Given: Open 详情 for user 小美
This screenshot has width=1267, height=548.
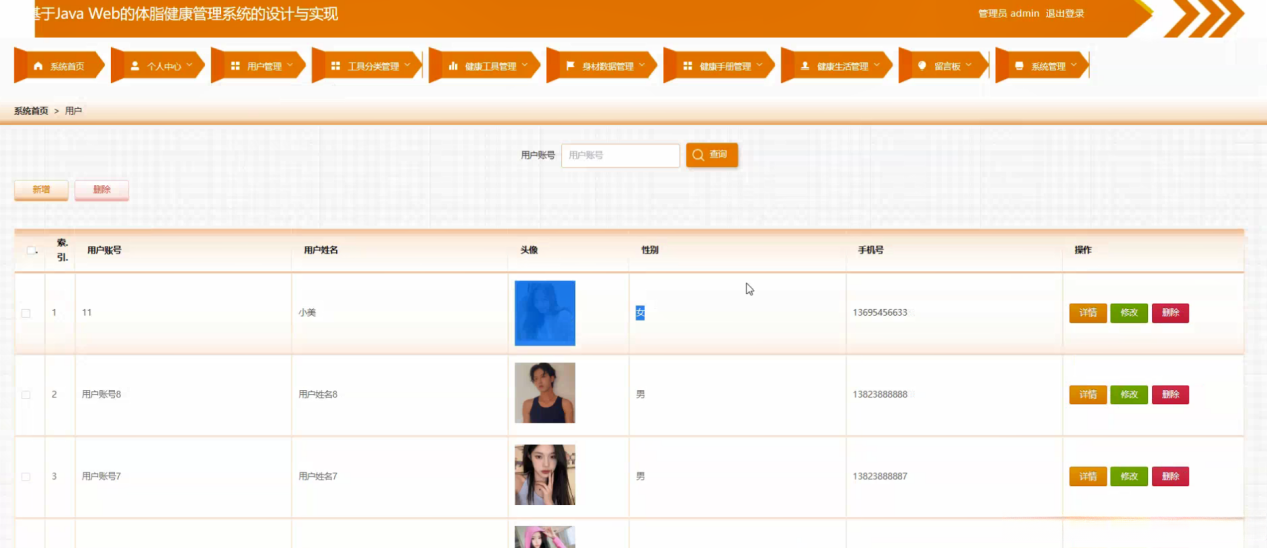Looking at the screenshot, I should (1088, 313).
